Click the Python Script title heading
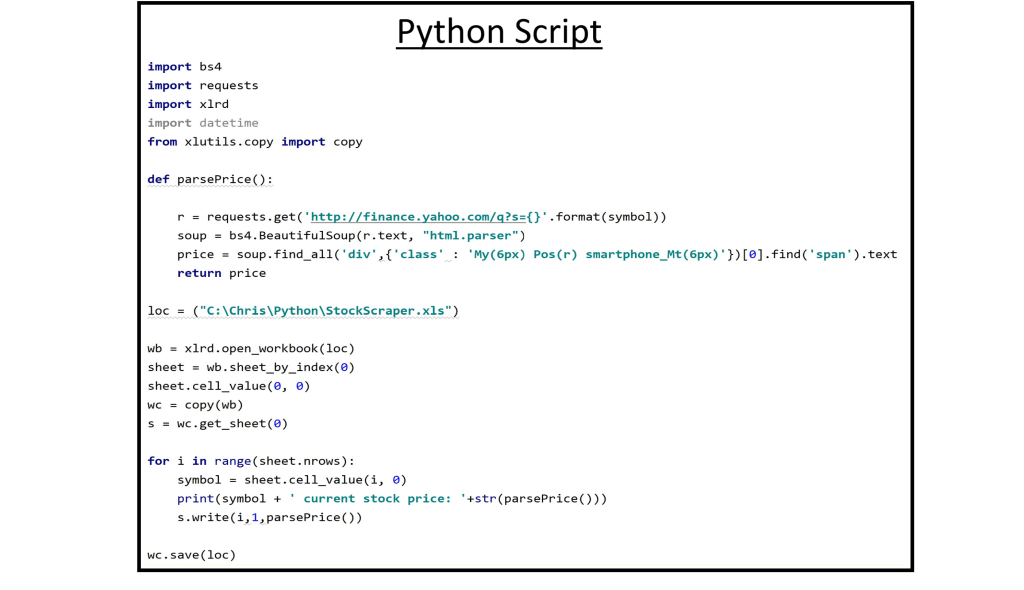 pyautogui.click(x=498, y=31)
